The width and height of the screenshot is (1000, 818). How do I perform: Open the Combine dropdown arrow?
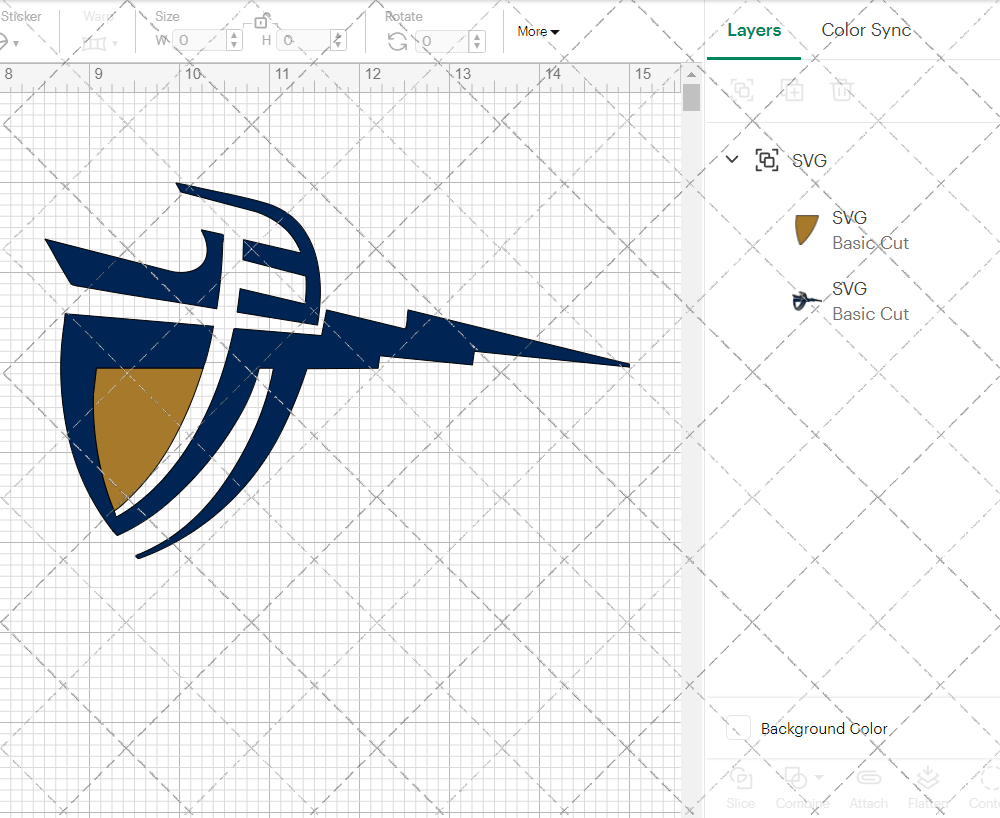(819, 777)
